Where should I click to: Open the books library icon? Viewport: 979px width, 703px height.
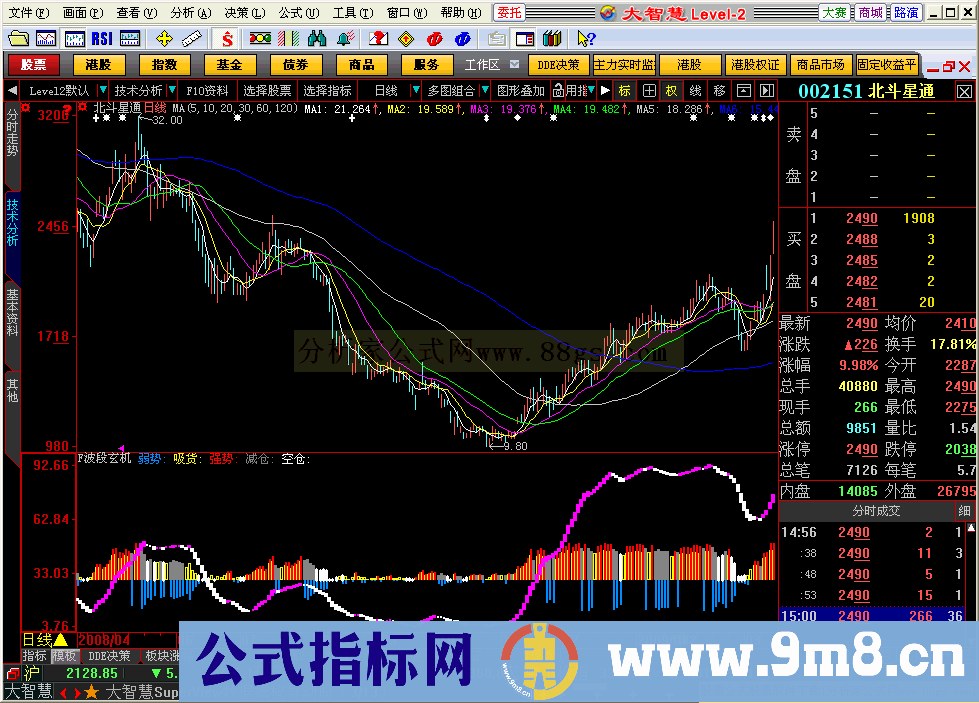point(552,39)
